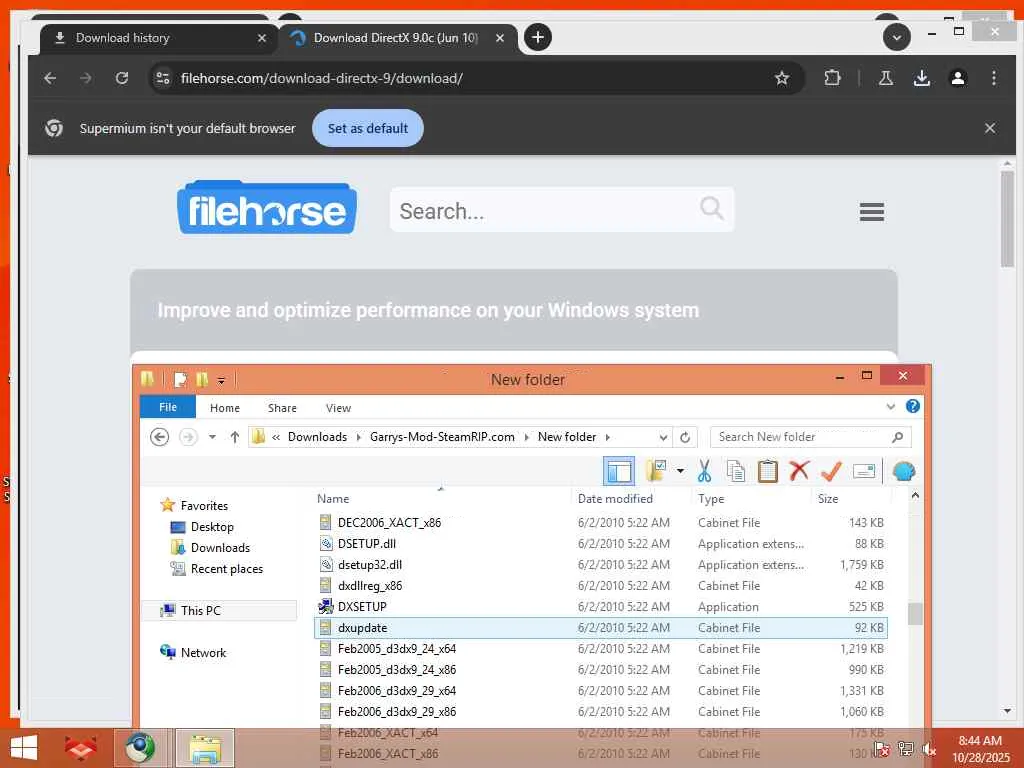Screen dimensions: 1024x768
Task: Click the Copy pages icon
Action: point(736,471)
